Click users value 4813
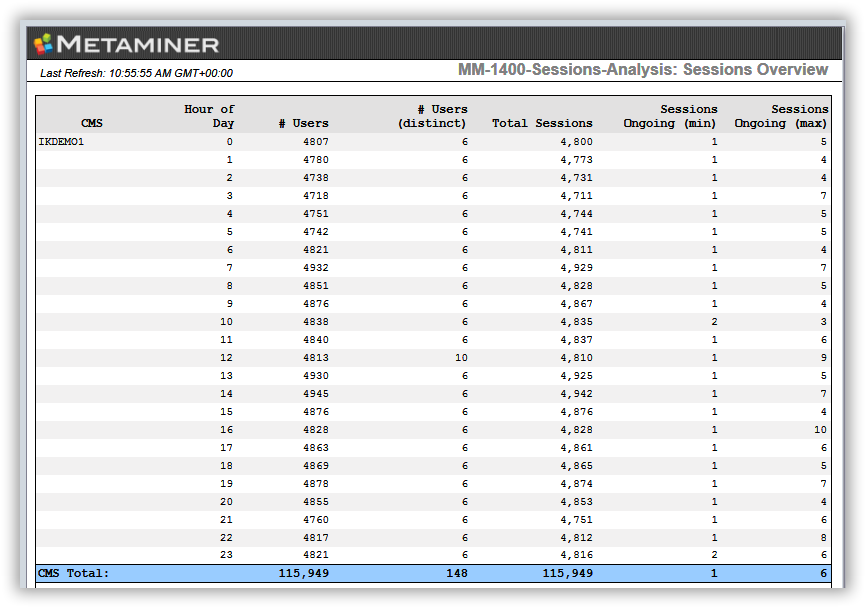The height and width of the screenshot is (608, 866). point(316,358)
